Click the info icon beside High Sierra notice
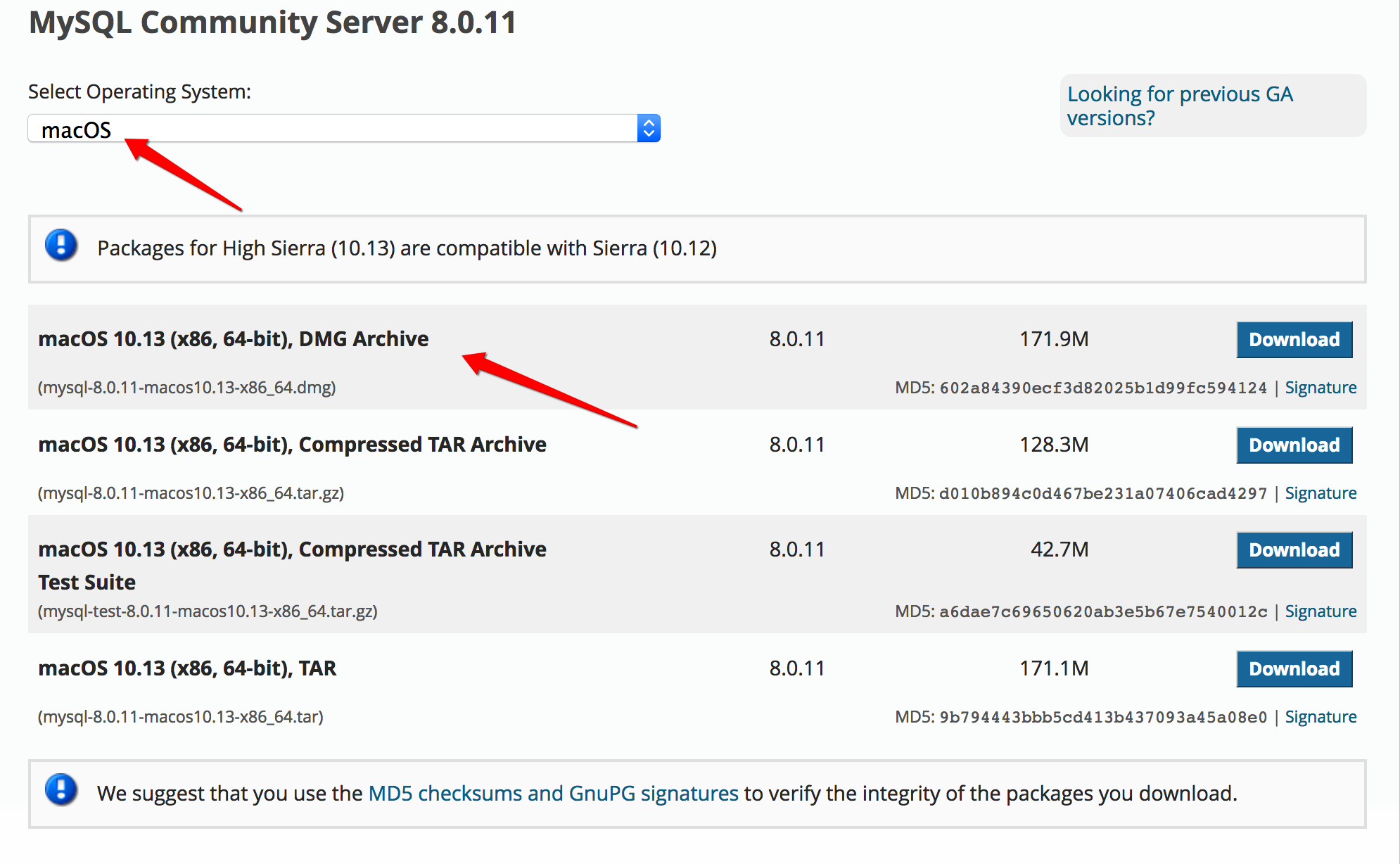 click(x=61, y=246)
